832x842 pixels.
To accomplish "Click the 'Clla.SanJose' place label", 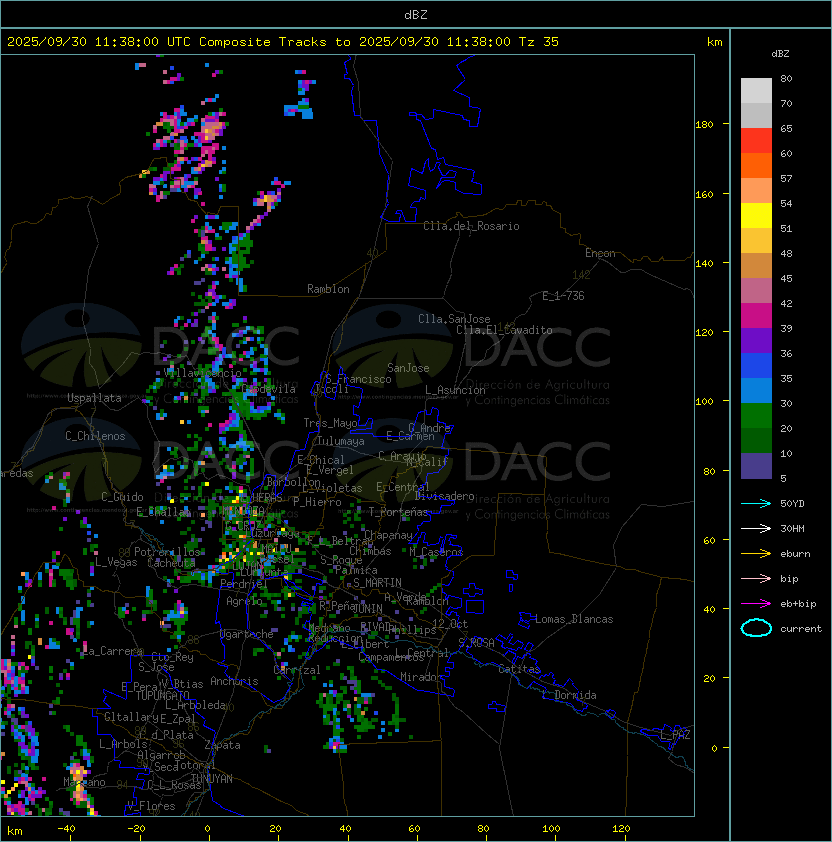I will pos(454,319).
